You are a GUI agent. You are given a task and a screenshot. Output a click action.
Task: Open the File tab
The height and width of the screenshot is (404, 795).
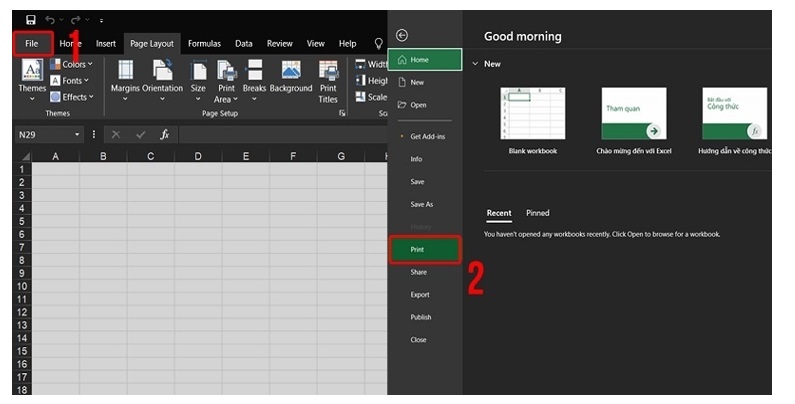point(32,43)
